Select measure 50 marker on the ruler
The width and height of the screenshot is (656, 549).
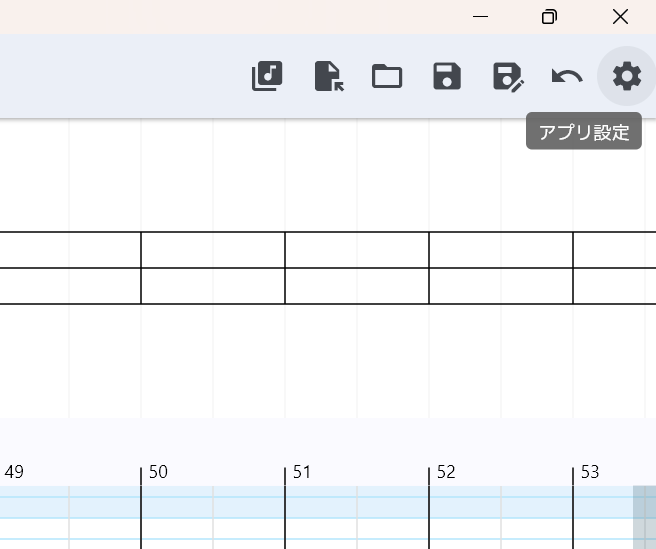158,472
